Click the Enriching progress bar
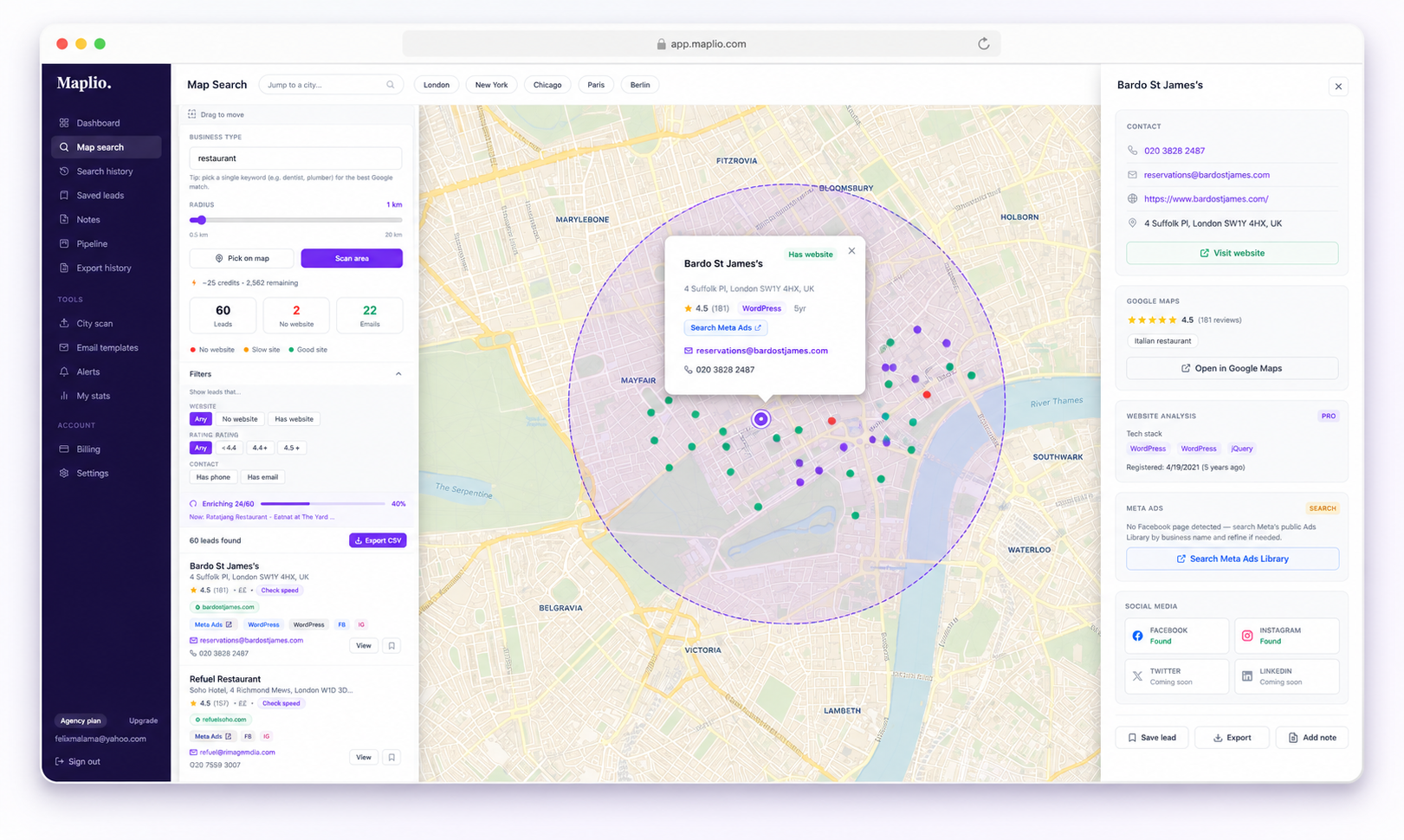 pos(322,504)
